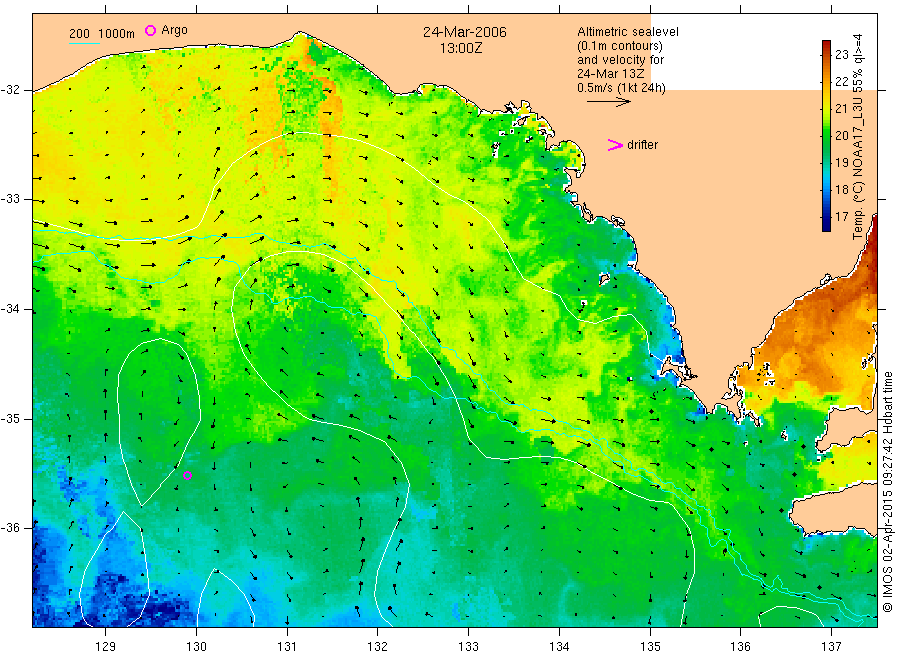Click the latitude label -35

tap(10, 418)
